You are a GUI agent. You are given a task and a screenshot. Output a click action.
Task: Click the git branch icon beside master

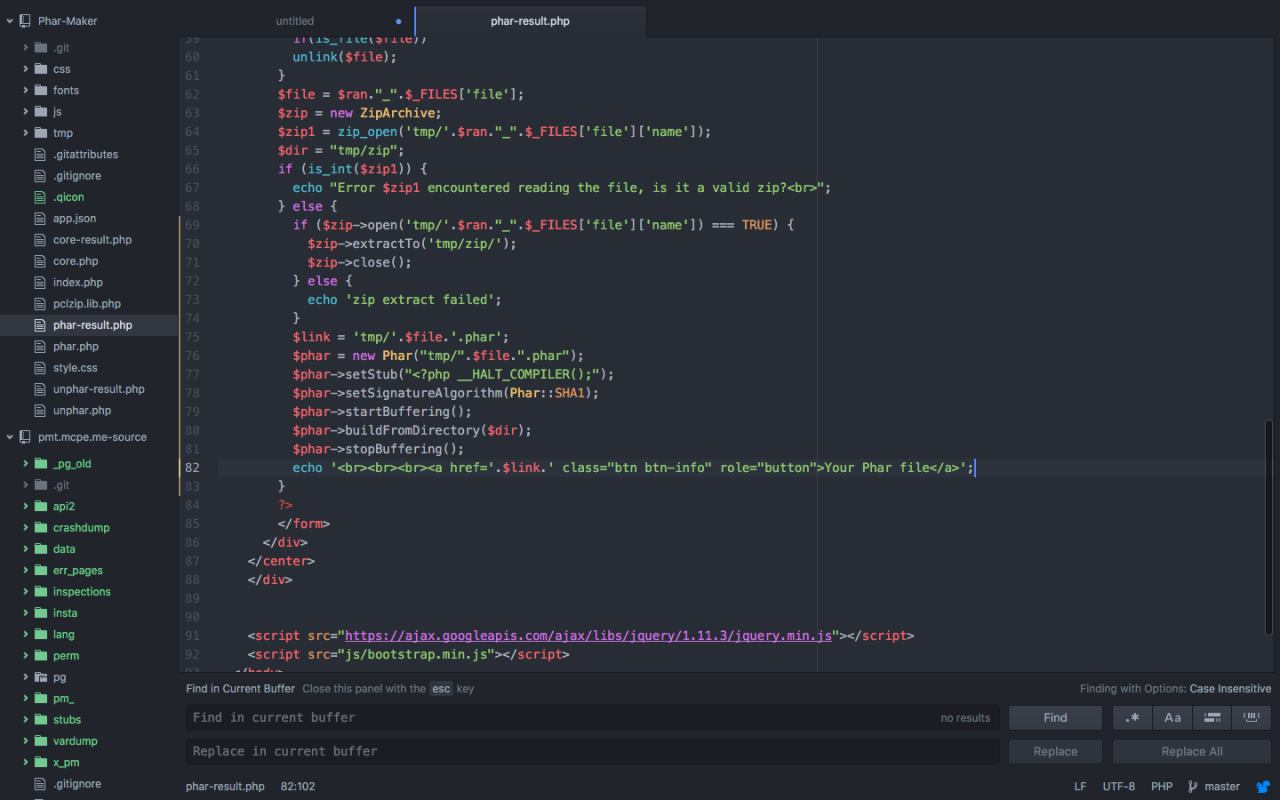[x=1192, y=787]
